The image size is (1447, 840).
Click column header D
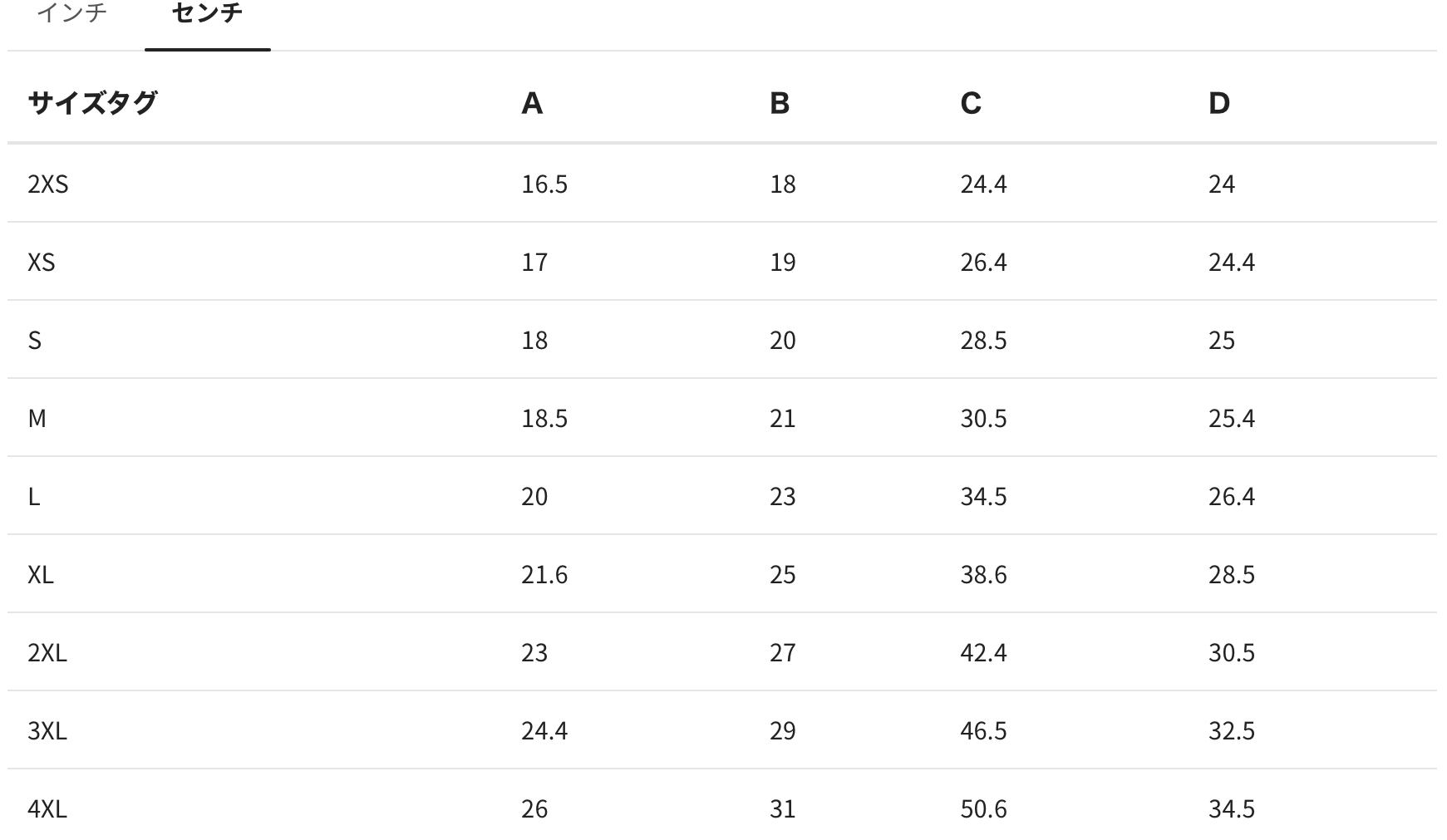1218,103
